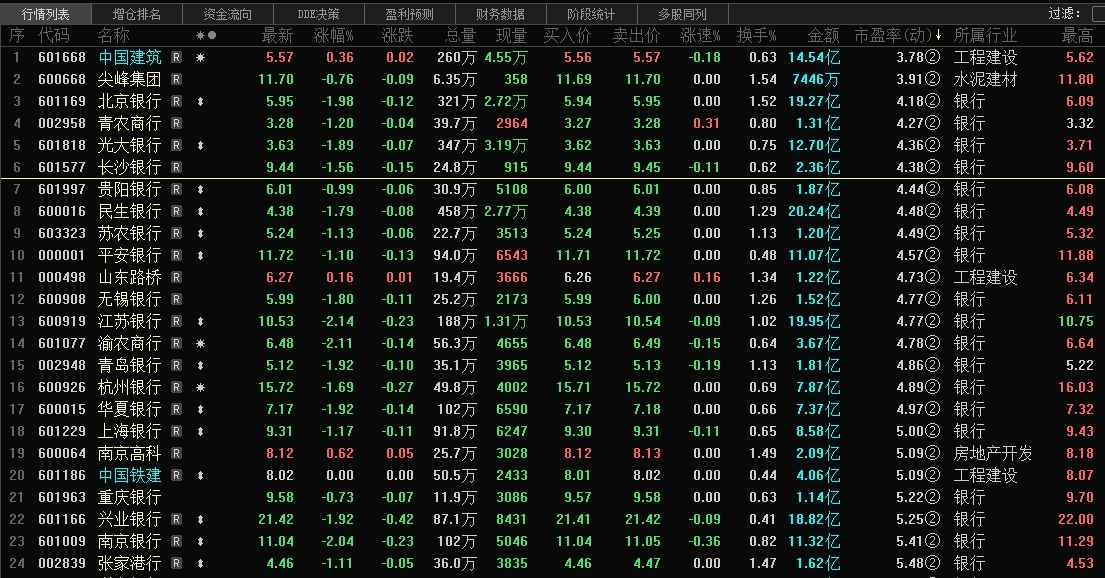Switch to the 行情列表 tab
This screenshot has width=1105, height=578.
(46, 14)
